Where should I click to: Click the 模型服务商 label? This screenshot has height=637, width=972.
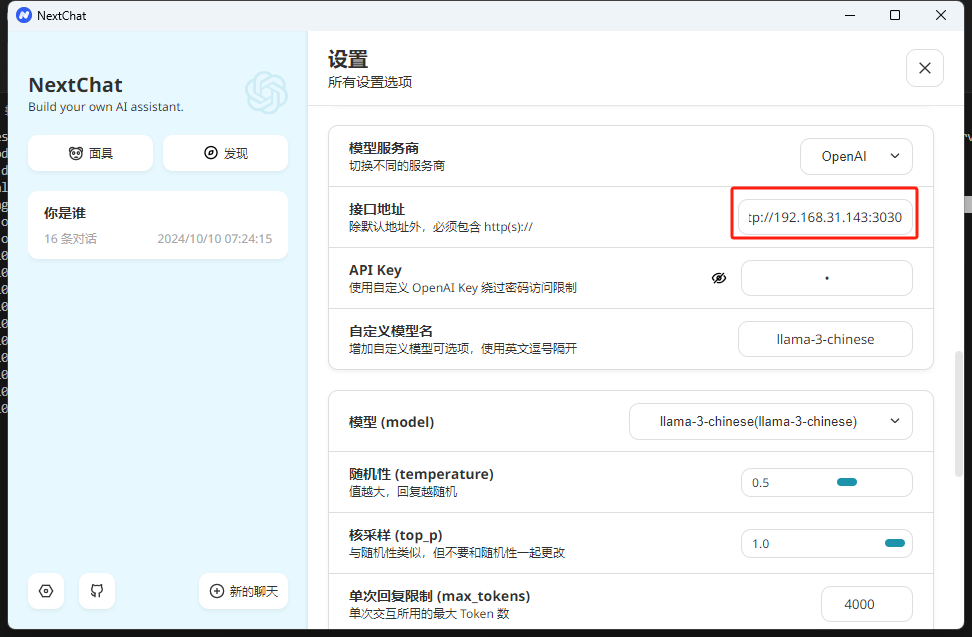384,148
